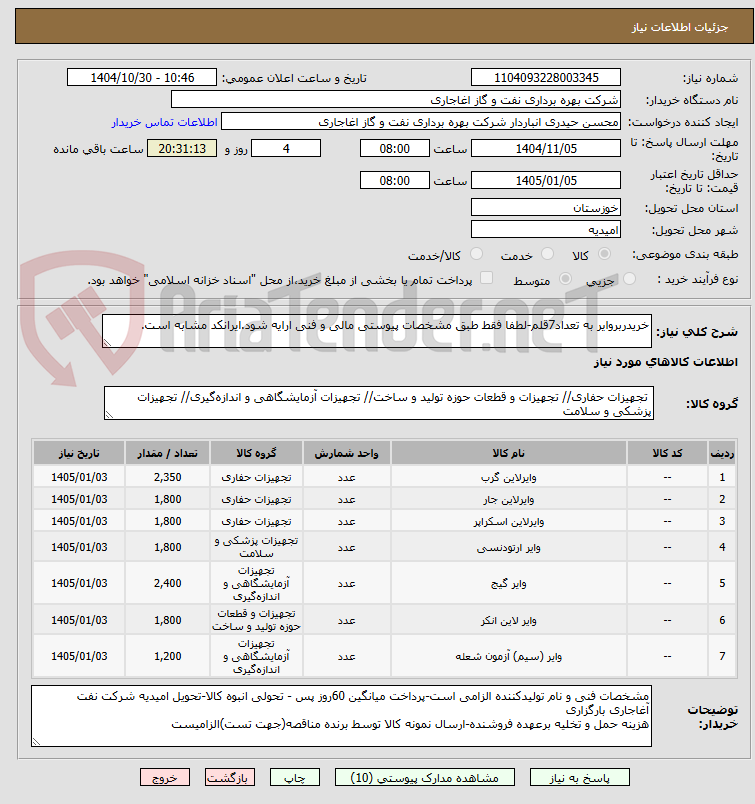Click the پاسخ به نیاز button
The image size is (755, 804).
(580, 777)
